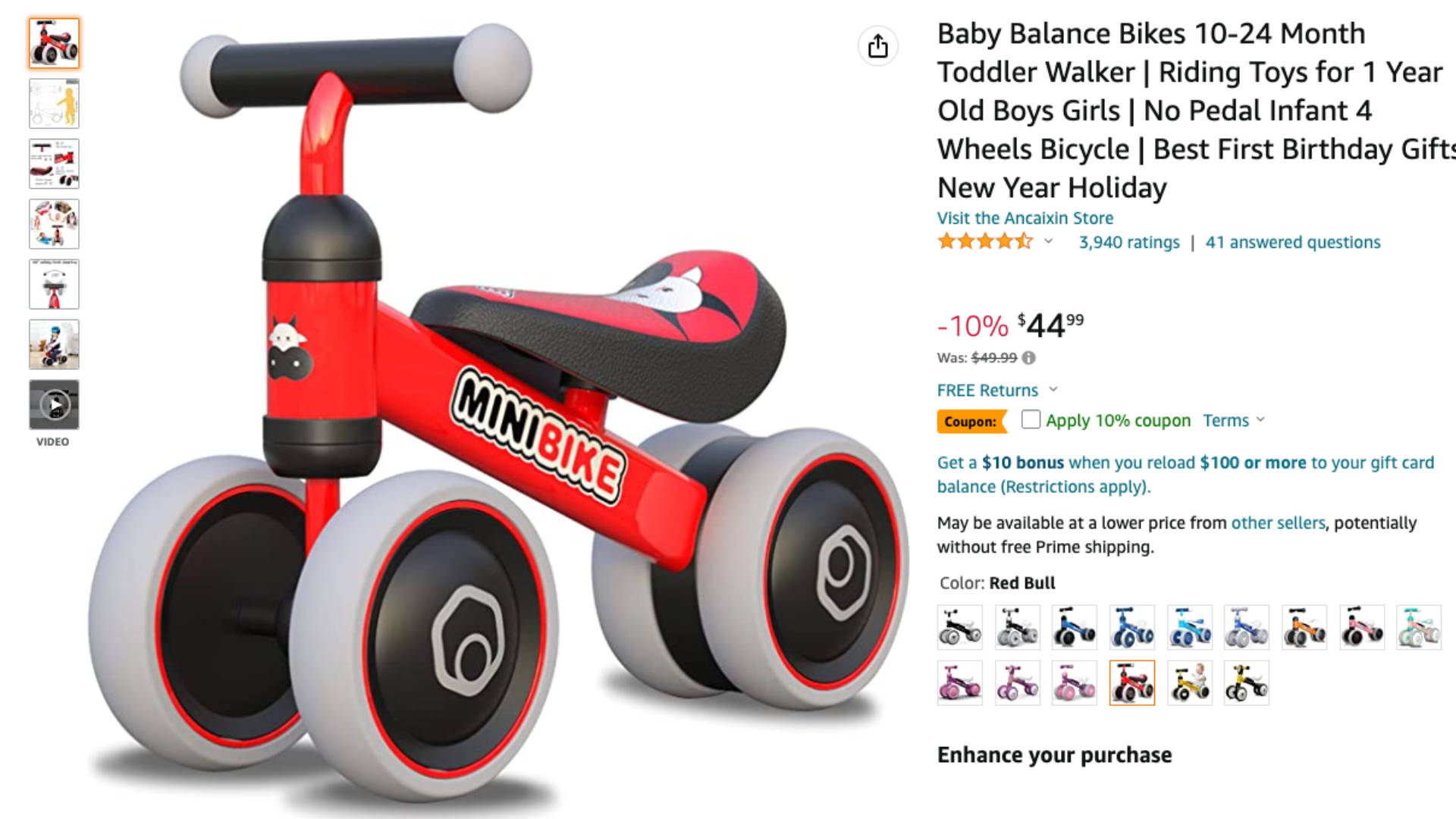Click the info icon beside Was price
The width and height of the screenshot is (1456, 819).
pyautogui.click(x=1028, y=358)
